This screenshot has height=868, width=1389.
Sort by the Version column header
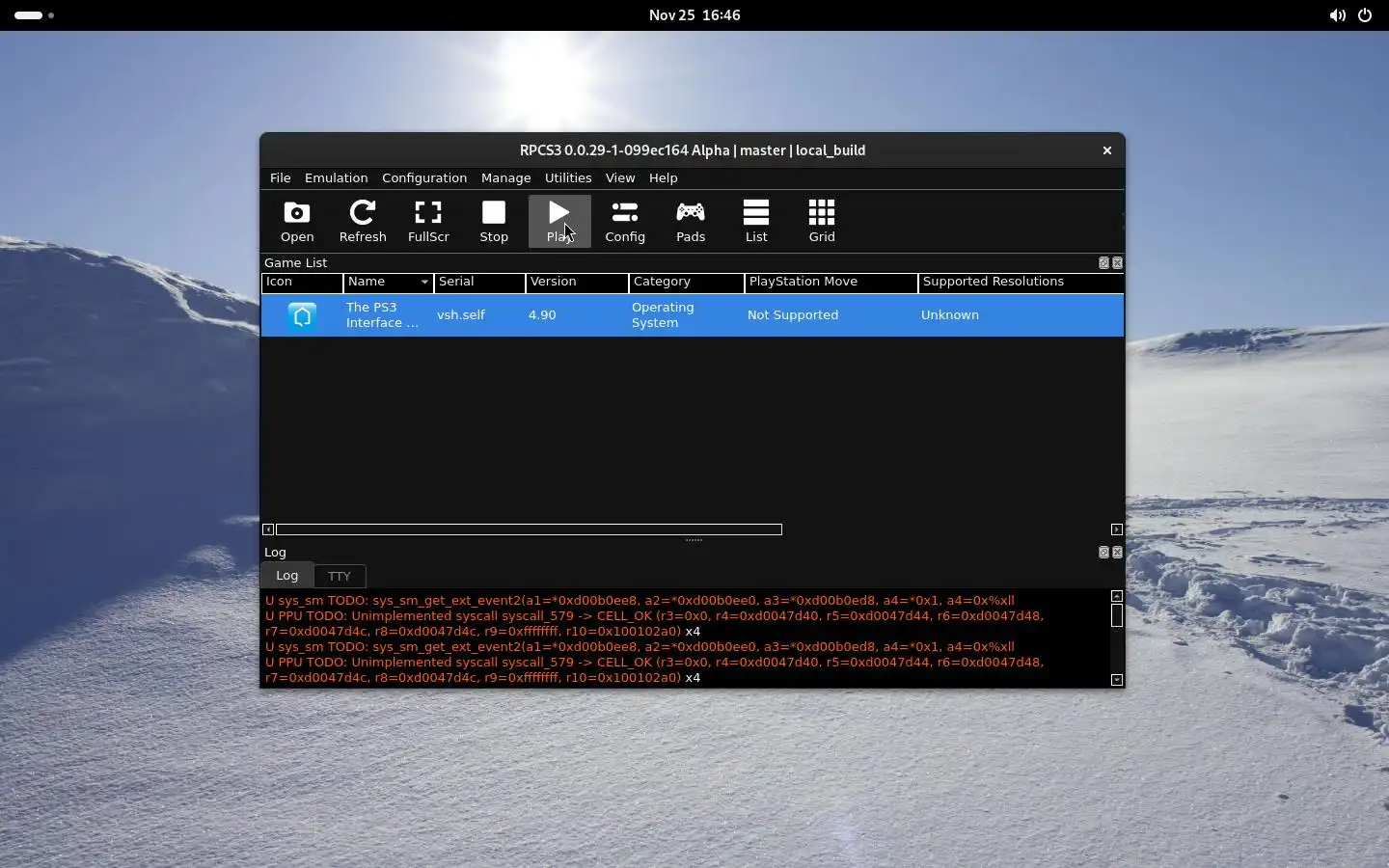pyautogui.click(x=577, y=282)
